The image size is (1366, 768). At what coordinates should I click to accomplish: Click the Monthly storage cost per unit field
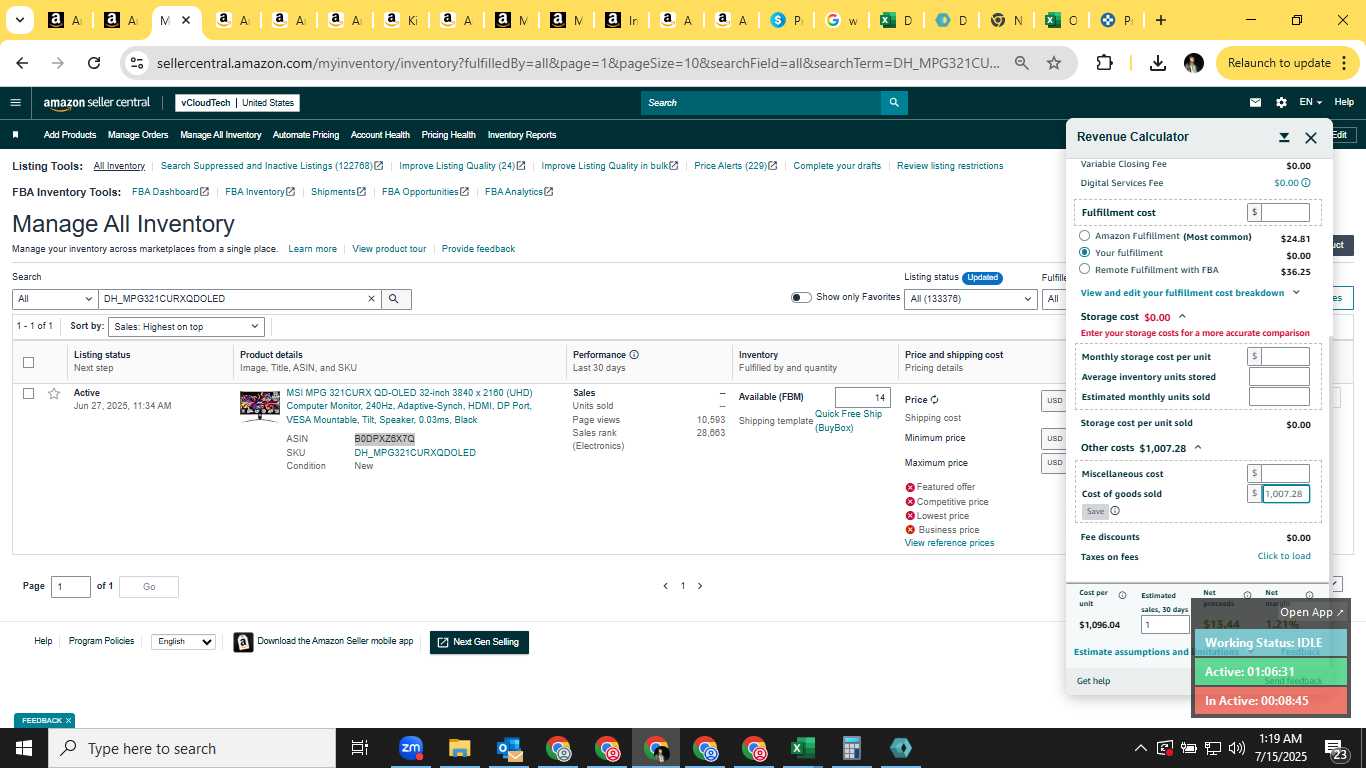(1286, 356)
